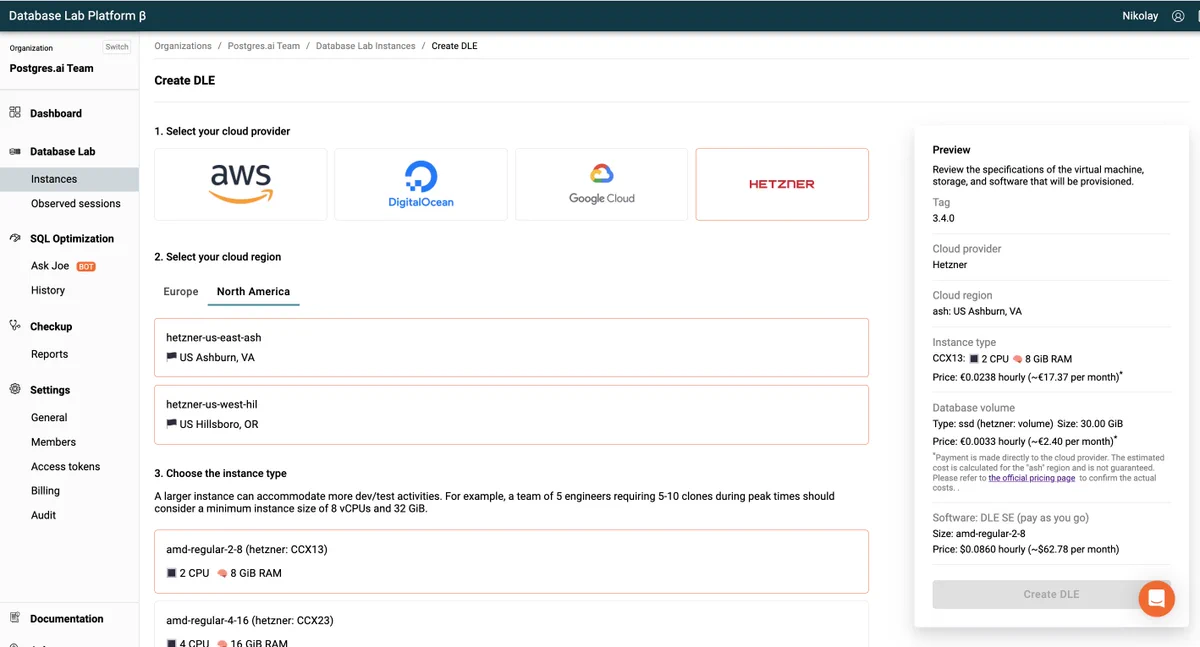Click the Nikolay user name
1200x647 pixels.
point(1141,16)
